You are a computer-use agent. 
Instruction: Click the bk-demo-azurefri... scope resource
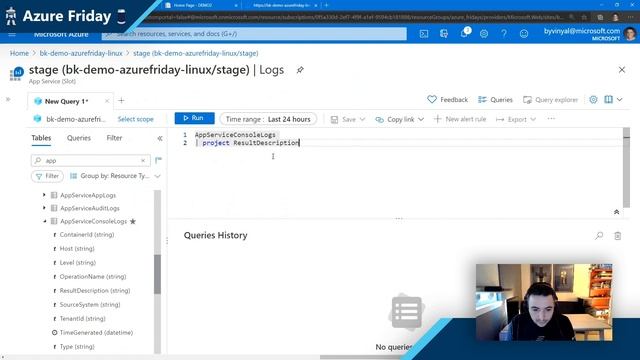(x=70, y=119)
